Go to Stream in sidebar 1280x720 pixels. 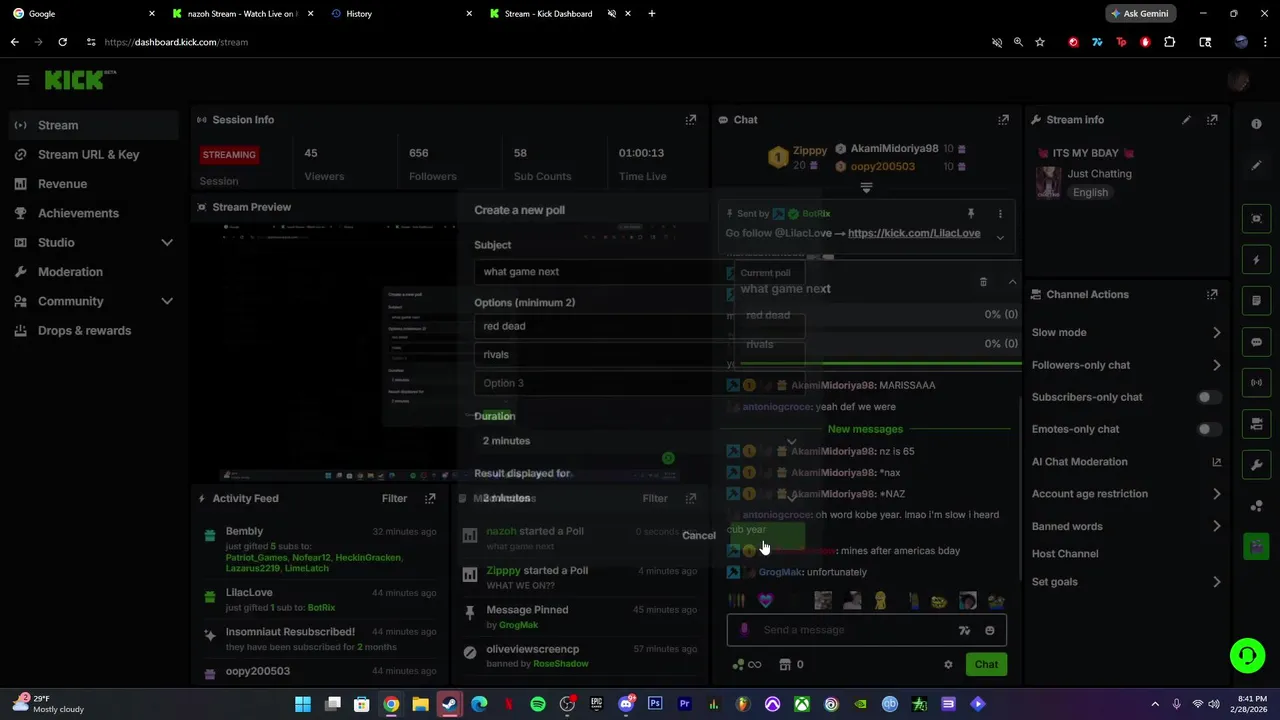(94, 125)
